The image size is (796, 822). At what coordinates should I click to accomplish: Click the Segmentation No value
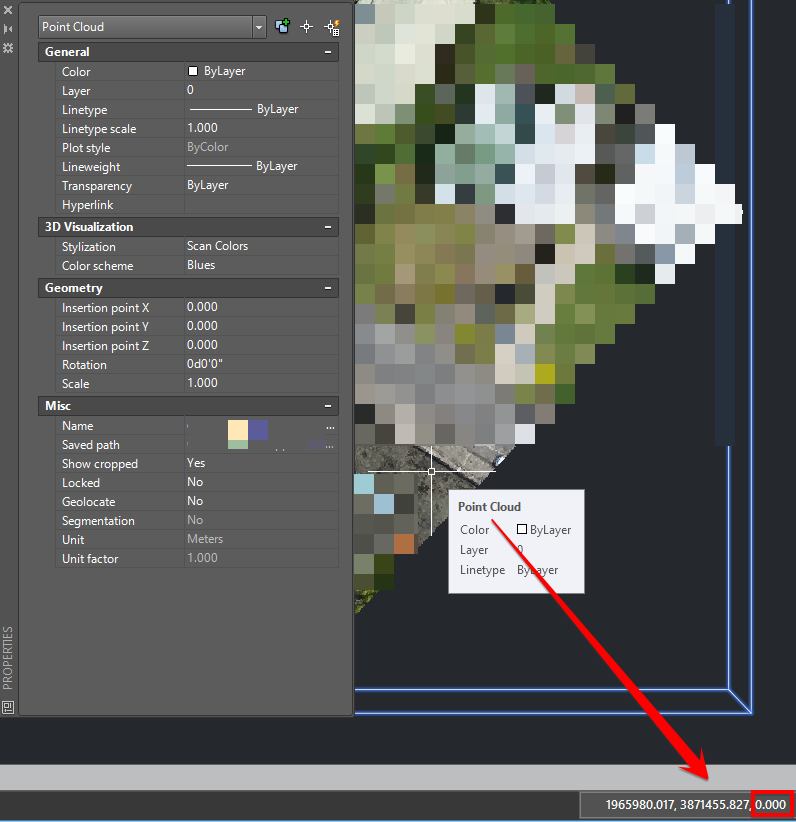(x=261, y=520)
